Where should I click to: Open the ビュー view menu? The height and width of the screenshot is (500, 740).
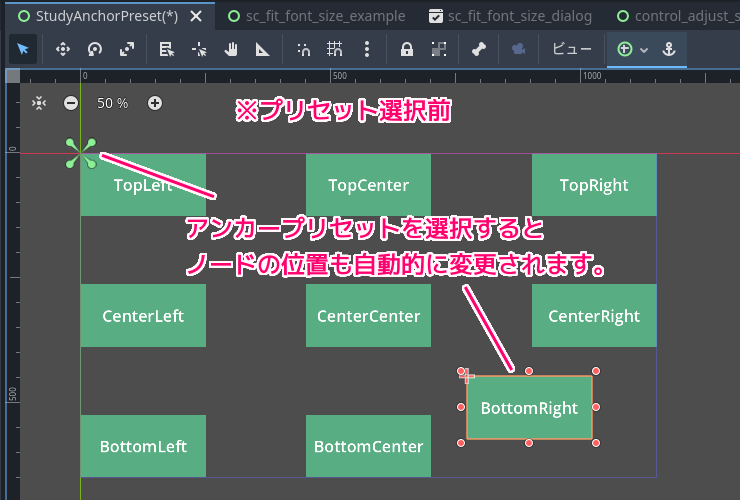pyautogui.click(x=572, y=49)
